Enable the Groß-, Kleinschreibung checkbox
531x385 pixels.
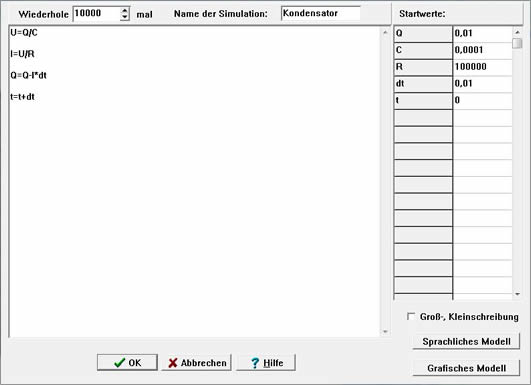(411, 316)
